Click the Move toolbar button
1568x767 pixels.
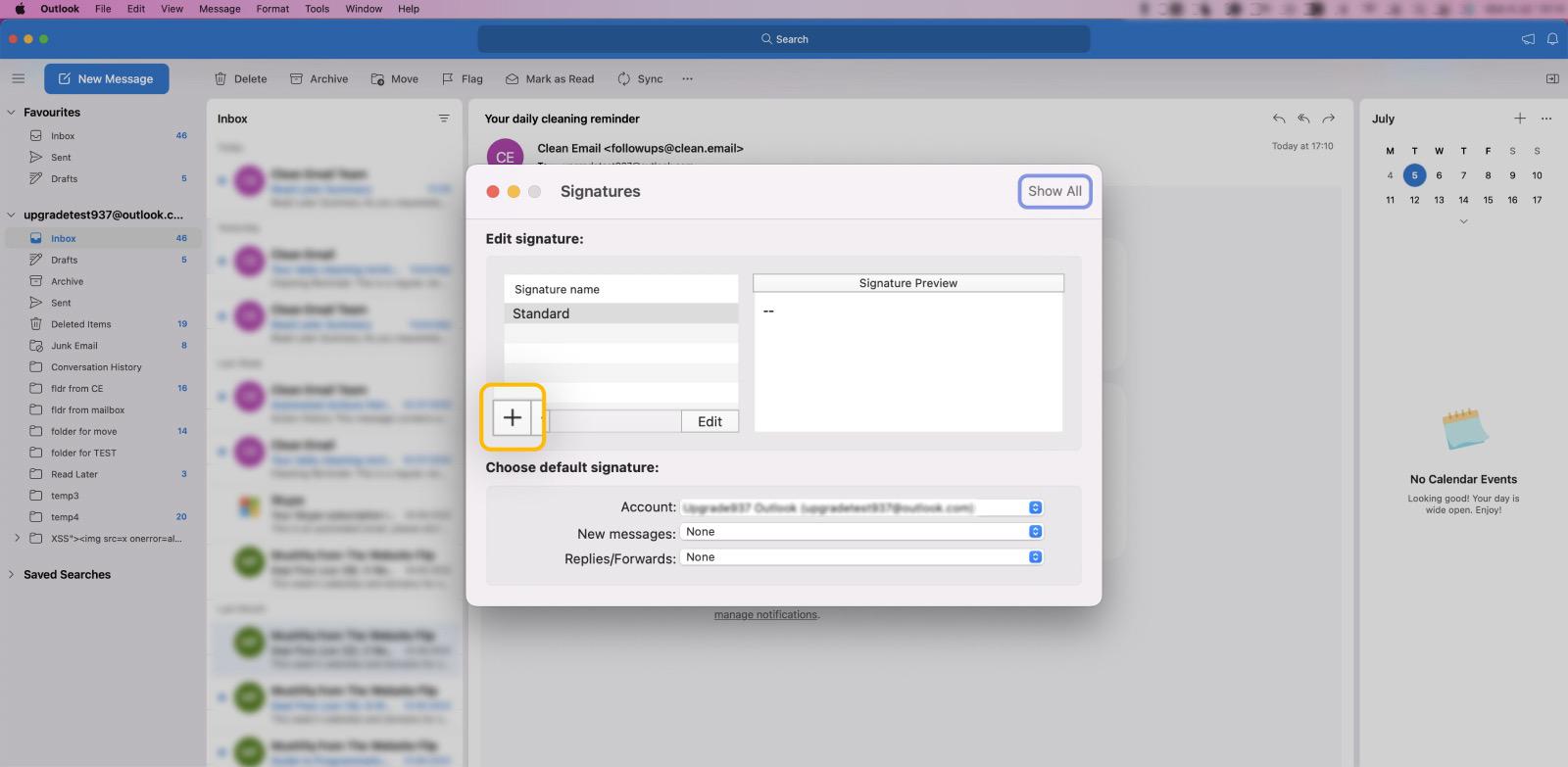(395, 78)
